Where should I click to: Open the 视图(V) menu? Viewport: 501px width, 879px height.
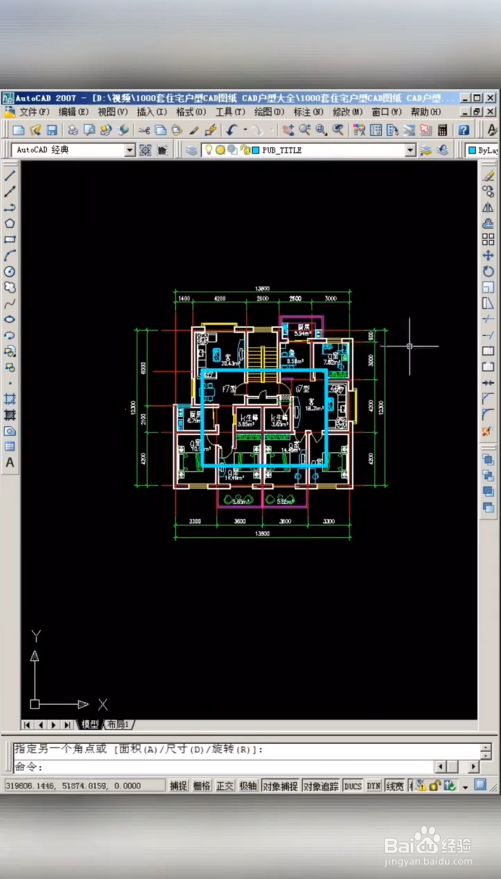tap(113, 112)
